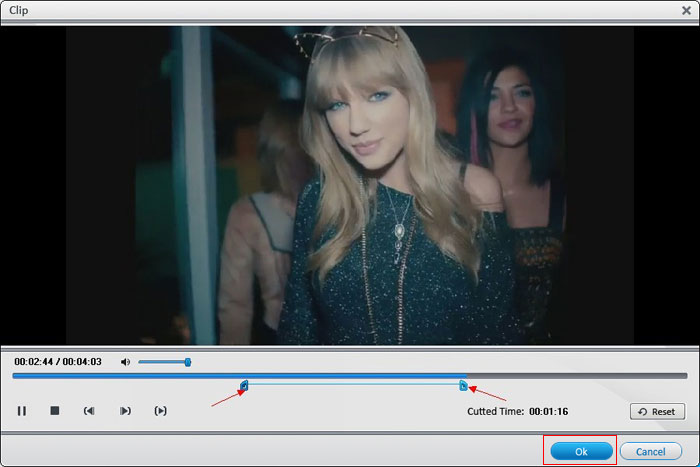Set clip end point bracket button
The width and height of the screenshot is (700, 467).
click(125, 411)
